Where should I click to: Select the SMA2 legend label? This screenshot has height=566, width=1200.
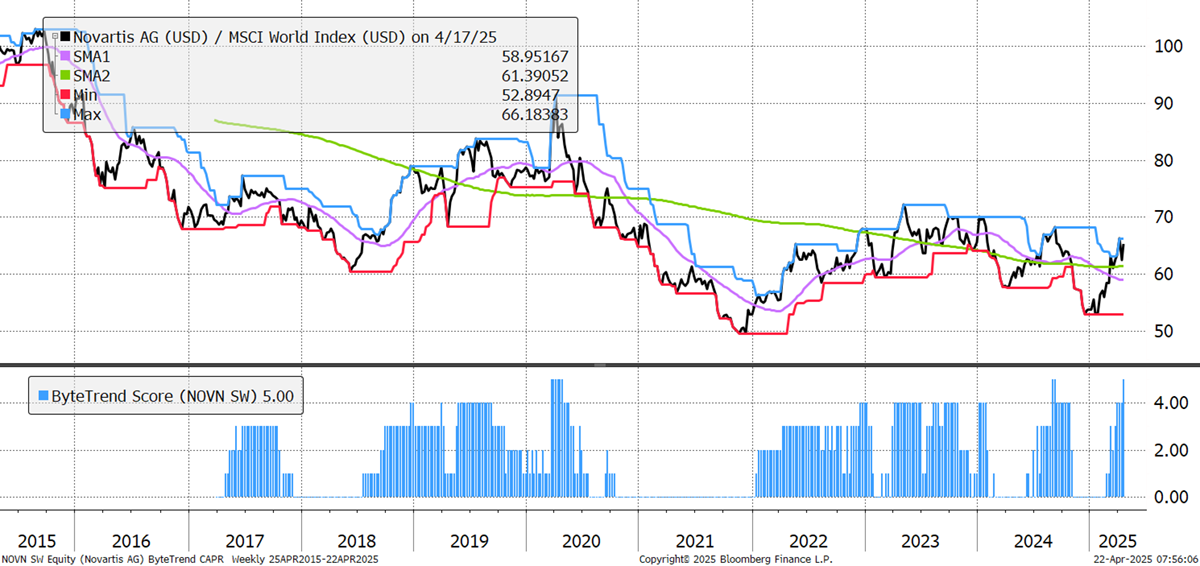(92, 75)
